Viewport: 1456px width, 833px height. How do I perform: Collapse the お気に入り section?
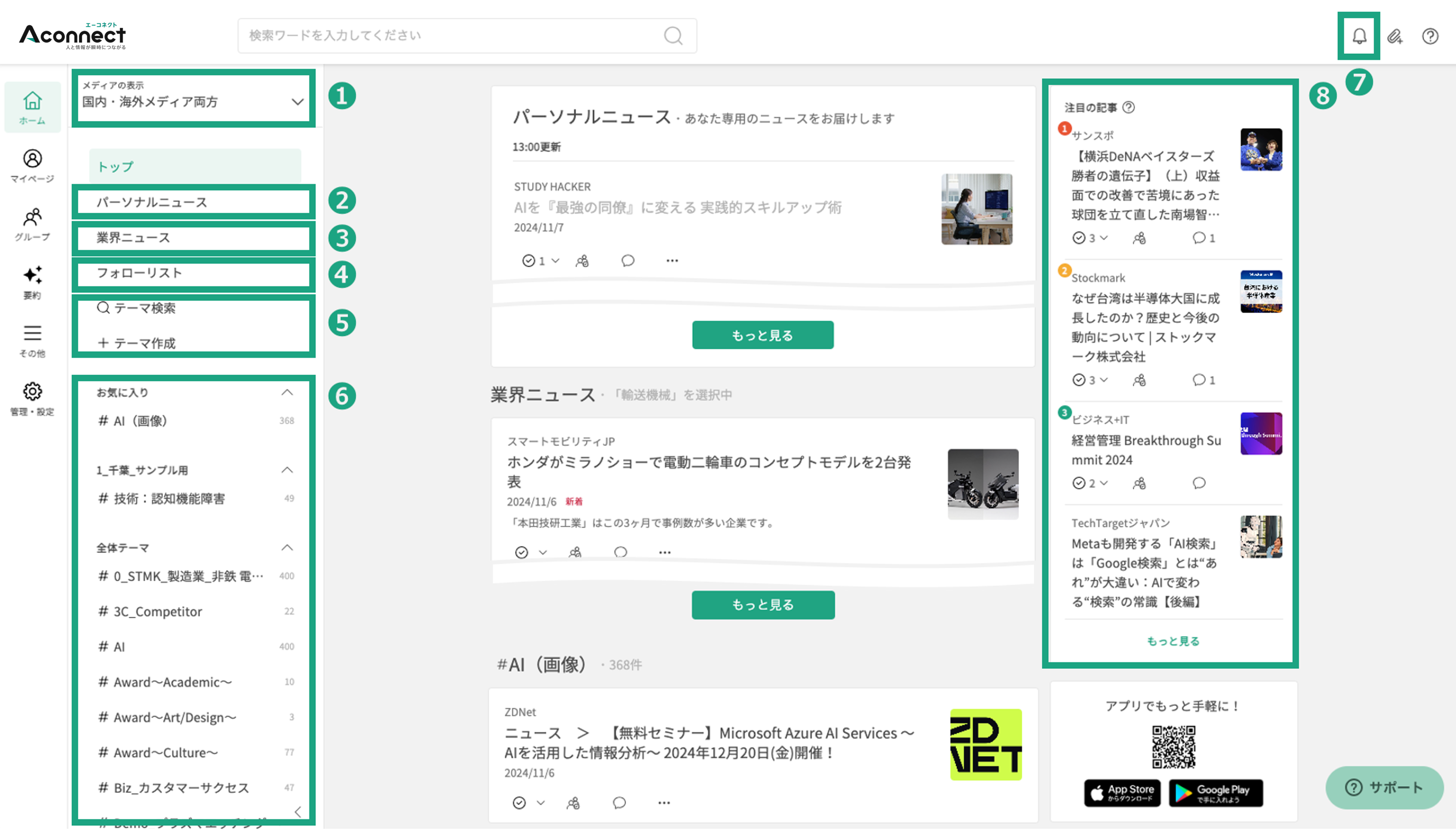[287, 393]
